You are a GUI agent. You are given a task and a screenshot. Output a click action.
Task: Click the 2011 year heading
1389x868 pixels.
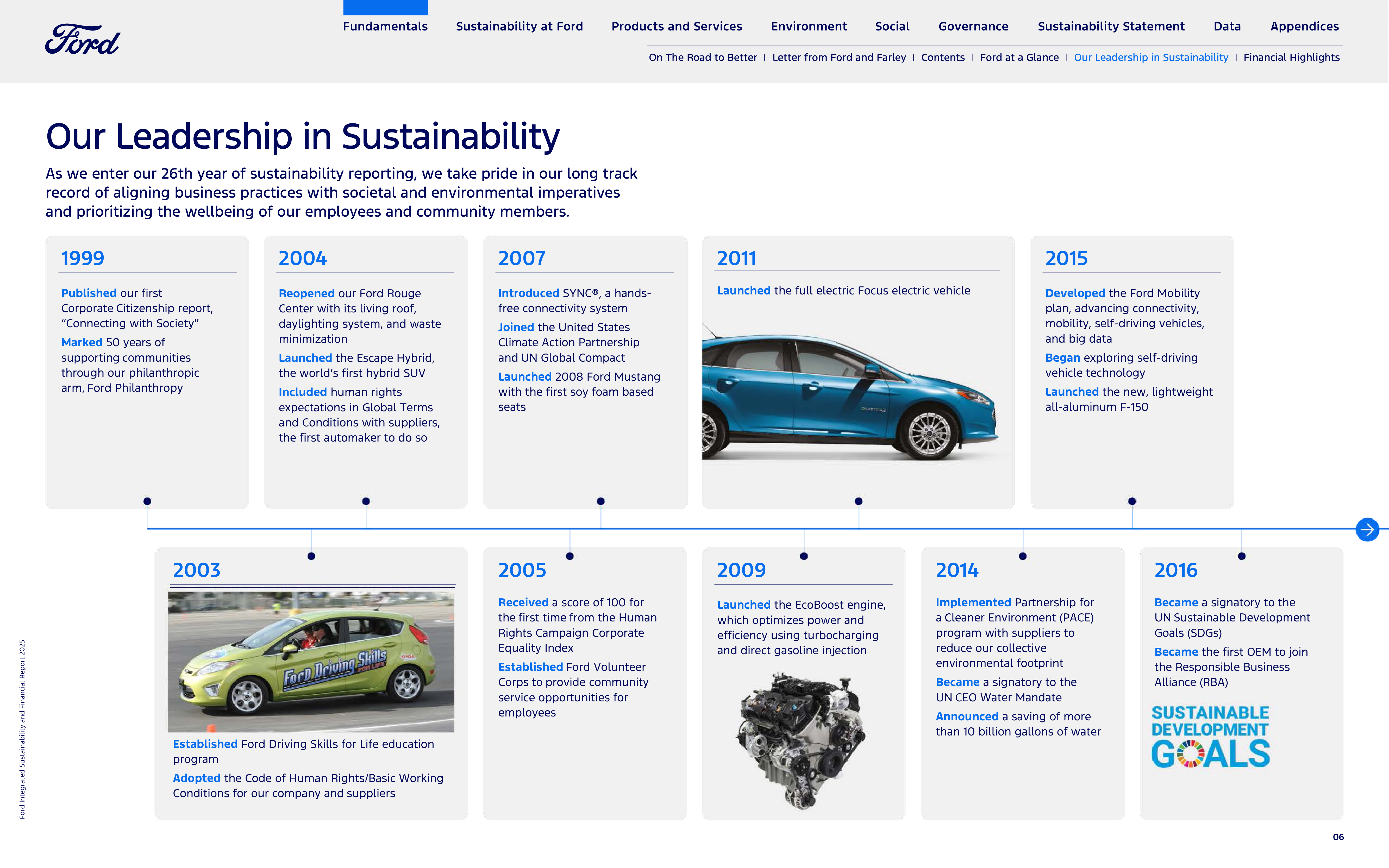pos(736,258)
